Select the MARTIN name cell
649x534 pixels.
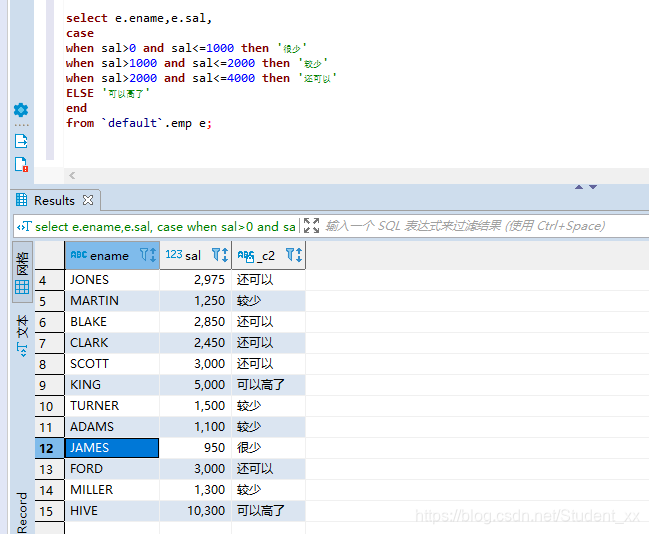112,301
